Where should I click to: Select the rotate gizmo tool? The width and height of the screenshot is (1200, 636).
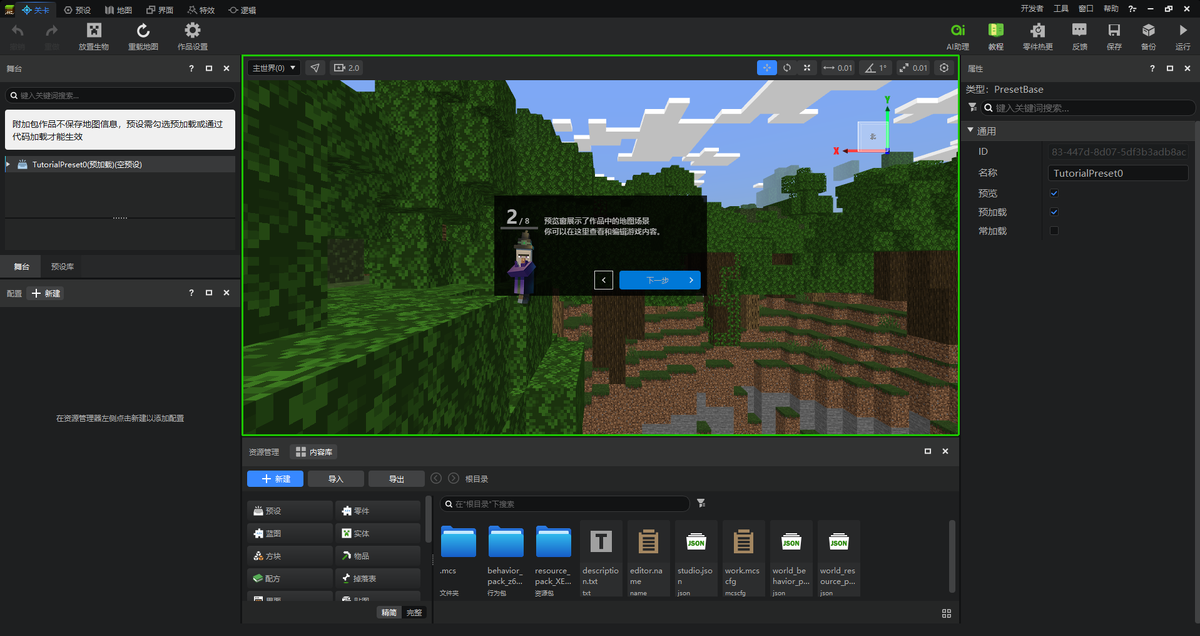tap(787, 68)
